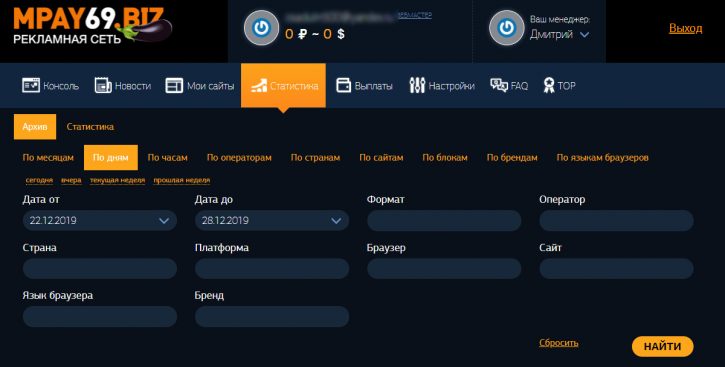Click the Сбросить reset link
The width and height of the screenshot is (725, 367).
(x=559, y=343)
